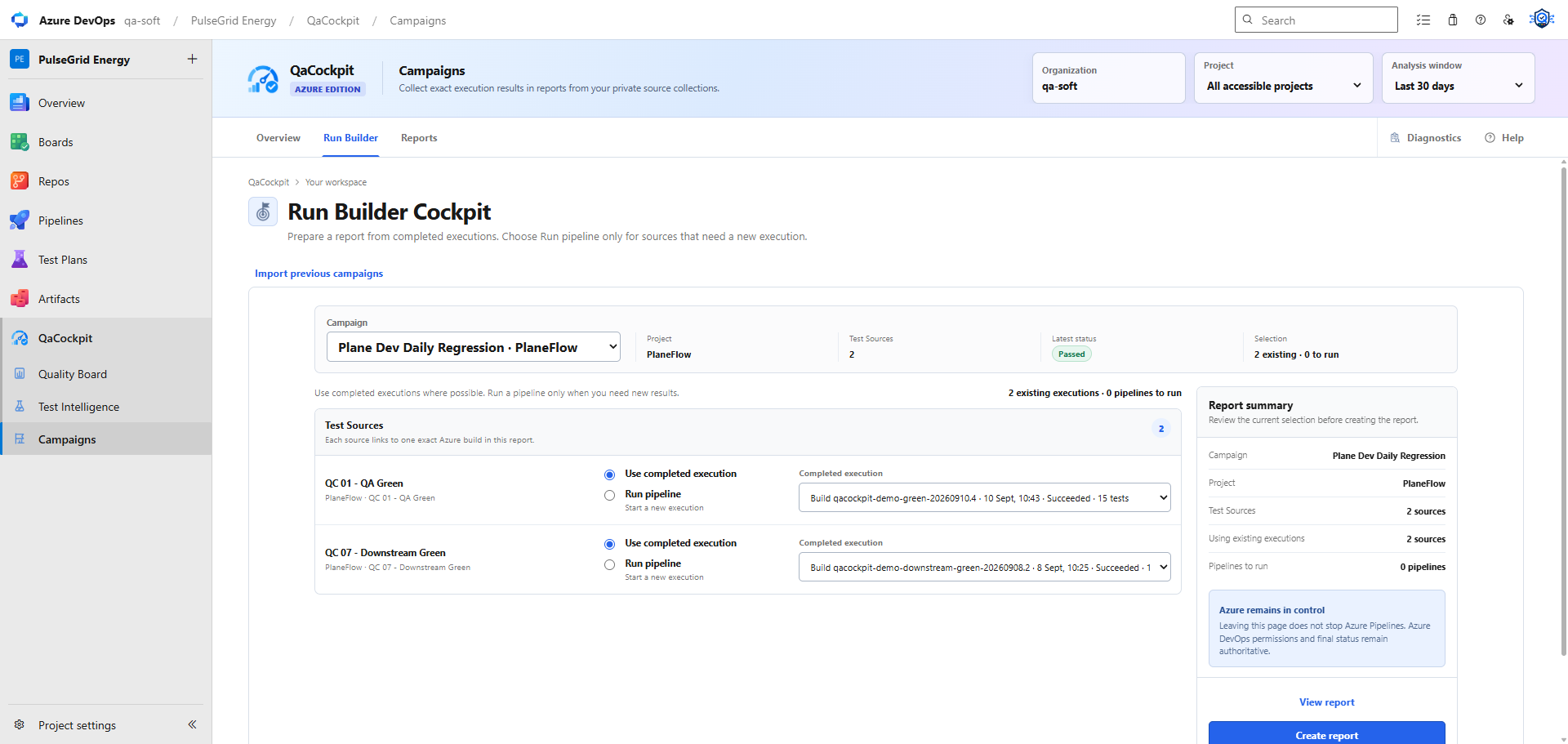The height and width of the screenshot is (744, 1568).
Task: Click the plus icon next to PulseGrid Energy
Action: [192, 59]
